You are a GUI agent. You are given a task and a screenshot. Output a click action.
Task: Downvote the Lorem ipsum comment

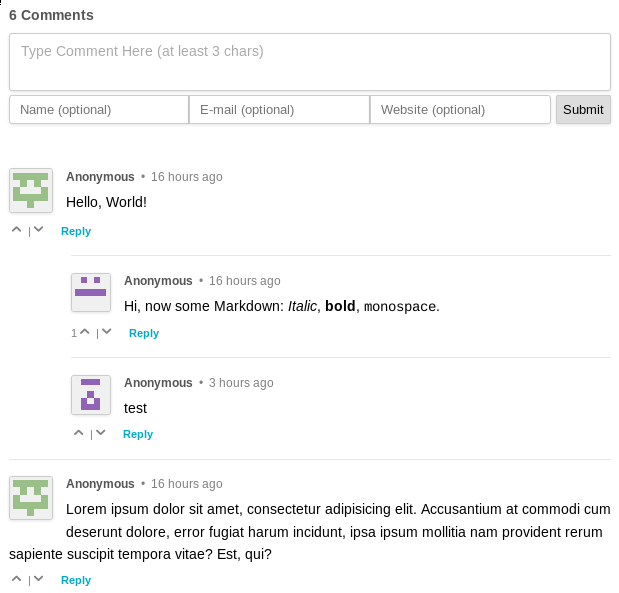click(x=38, y=579)
